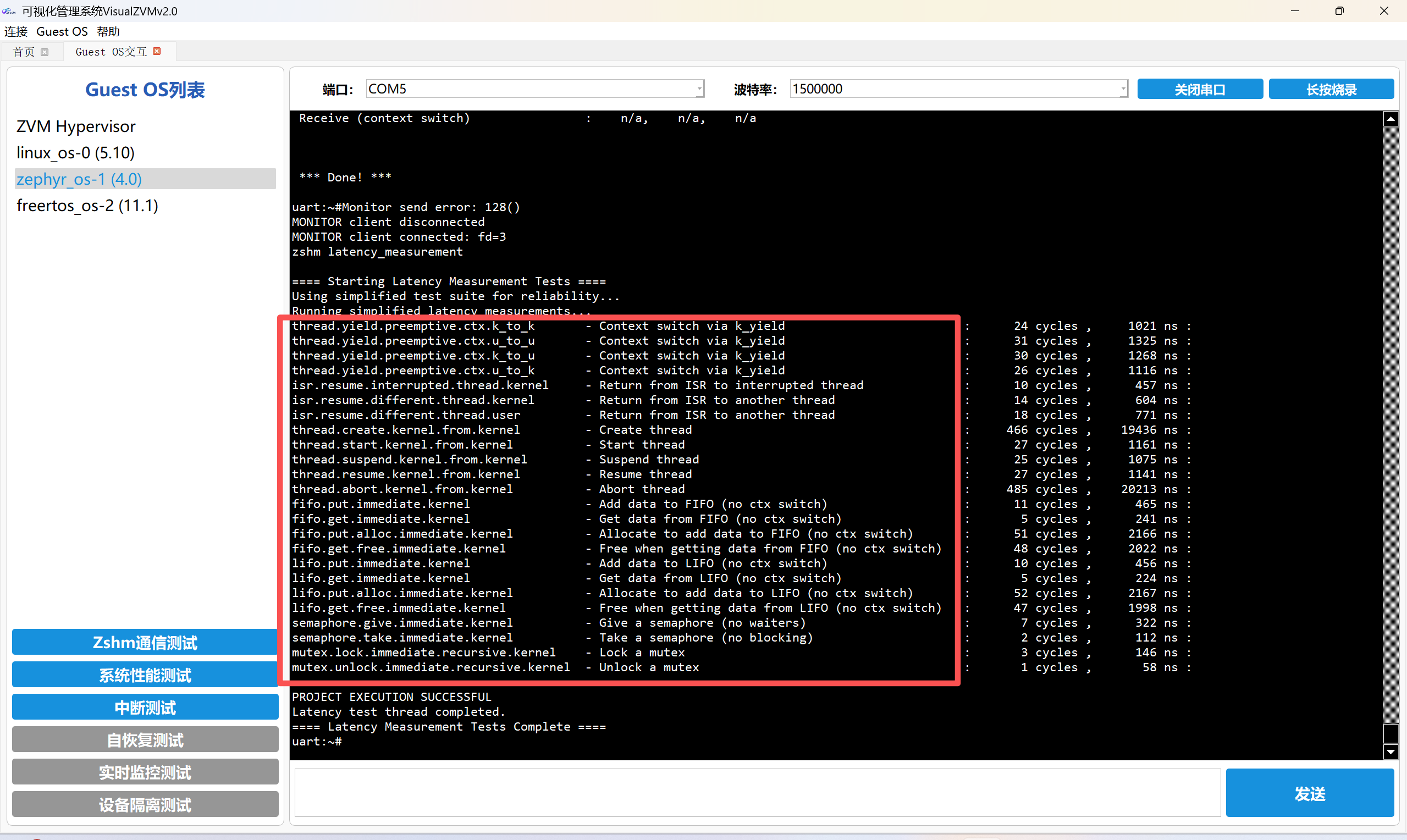Screen dimensions: 1407x840
Task: Start the 系统性能测试 test
Action: coord(145,675)
